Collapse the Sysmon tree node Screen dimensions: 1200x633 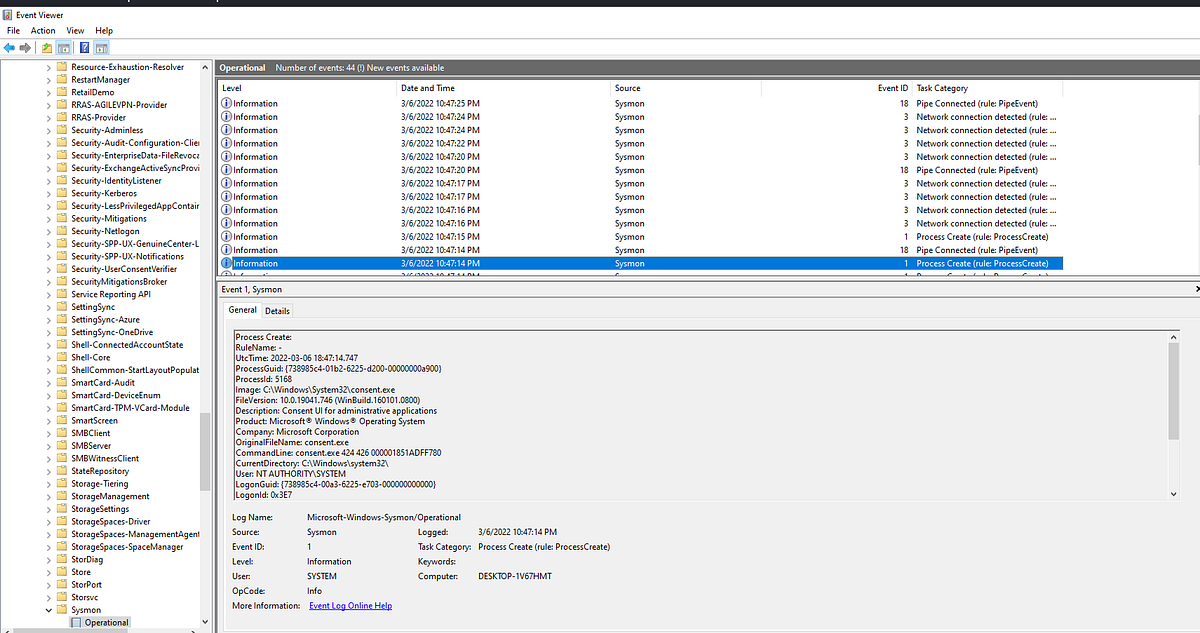(48, 610)
